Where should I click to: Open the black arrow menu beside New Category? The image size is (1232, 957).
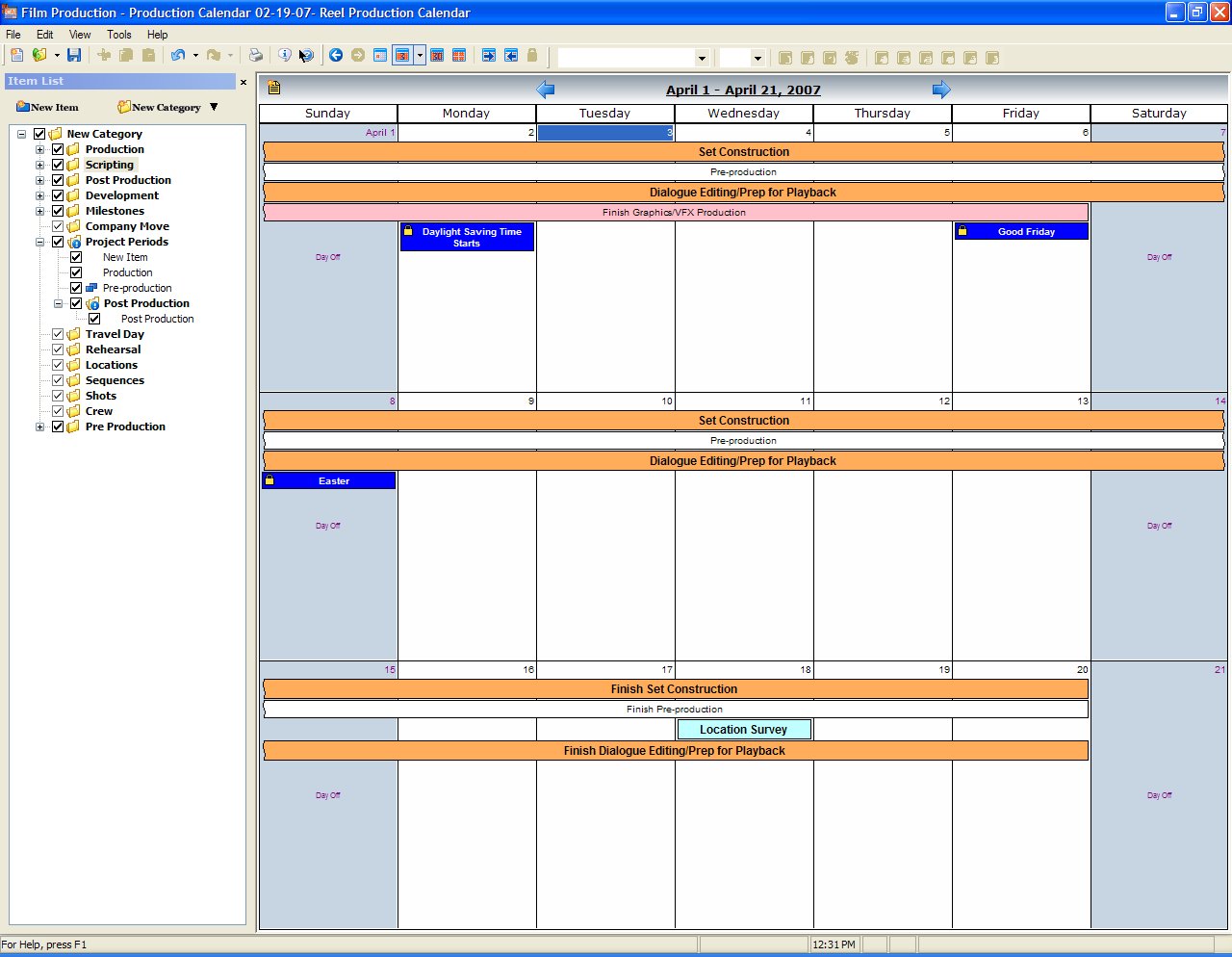[x=214, y=107]
